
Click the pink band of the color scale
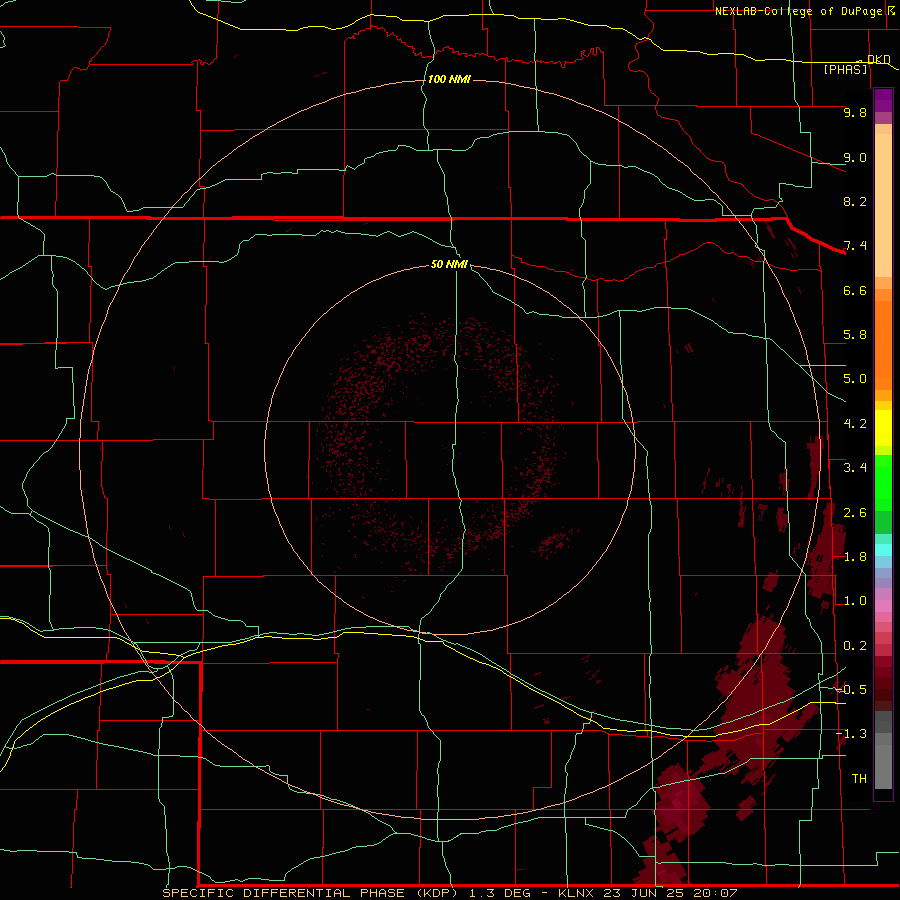pos(883,606)
